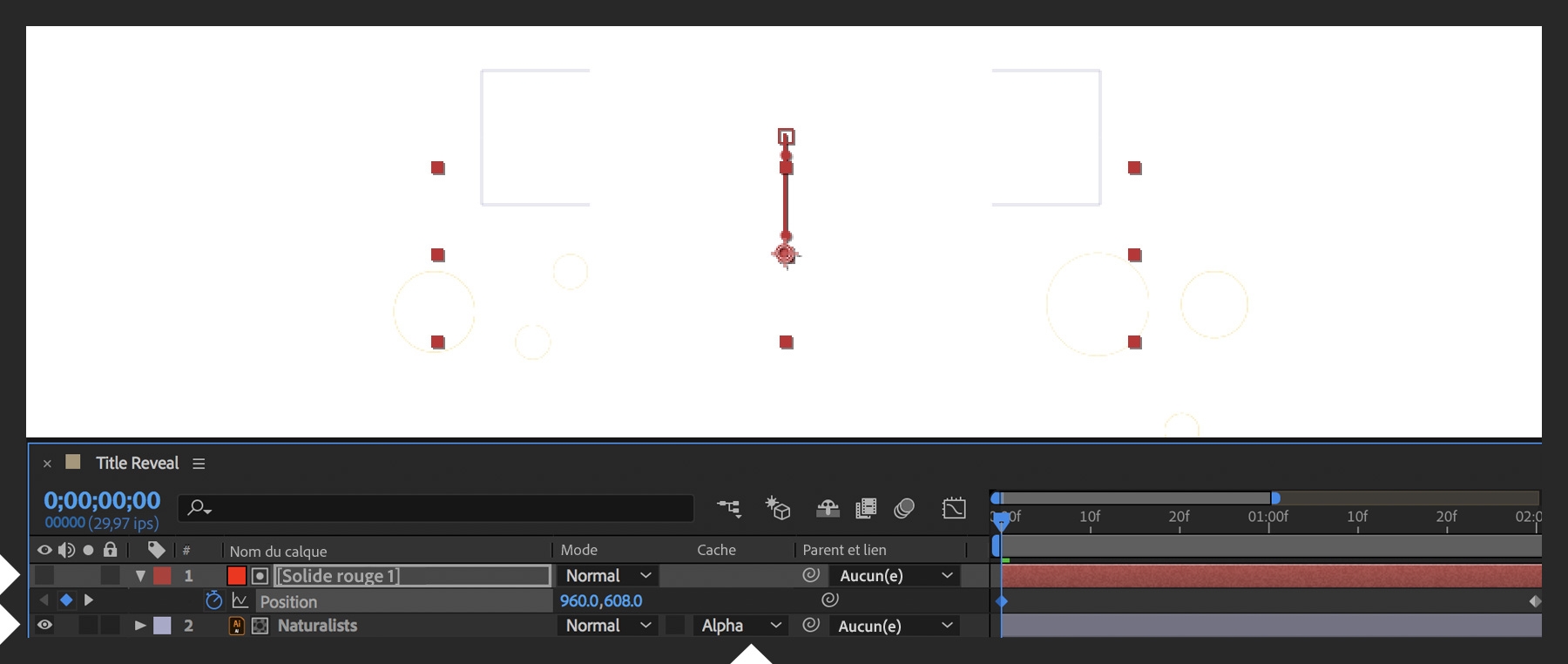Click the Parent et lien column header
Viewport: 1568px width, 664px height.
pyautogui.click(x=844, y=550)
